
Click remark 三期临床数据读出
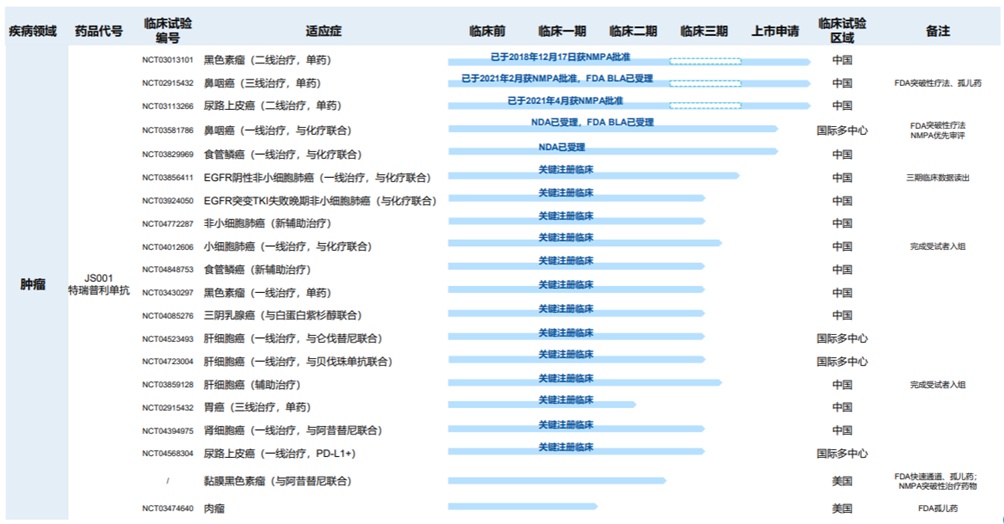938,177
